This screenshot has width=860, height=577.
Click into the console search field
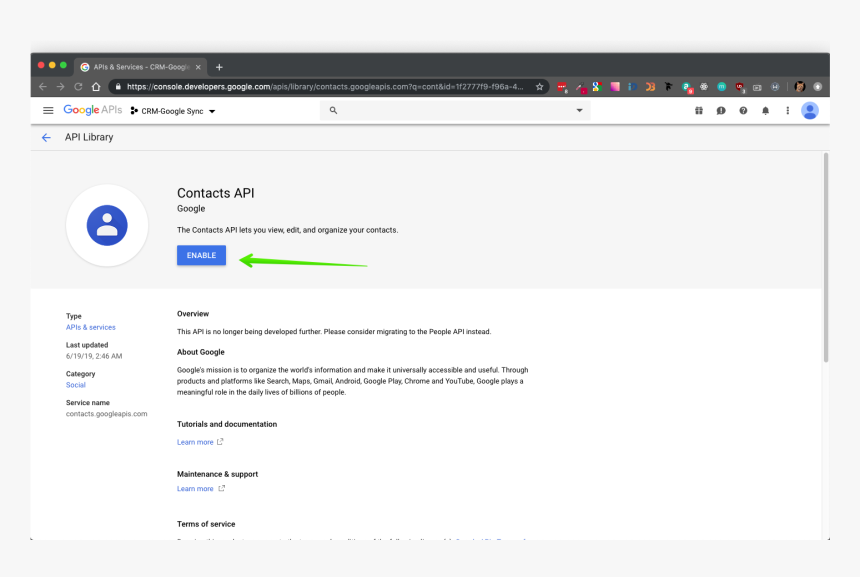click(455, 110)
